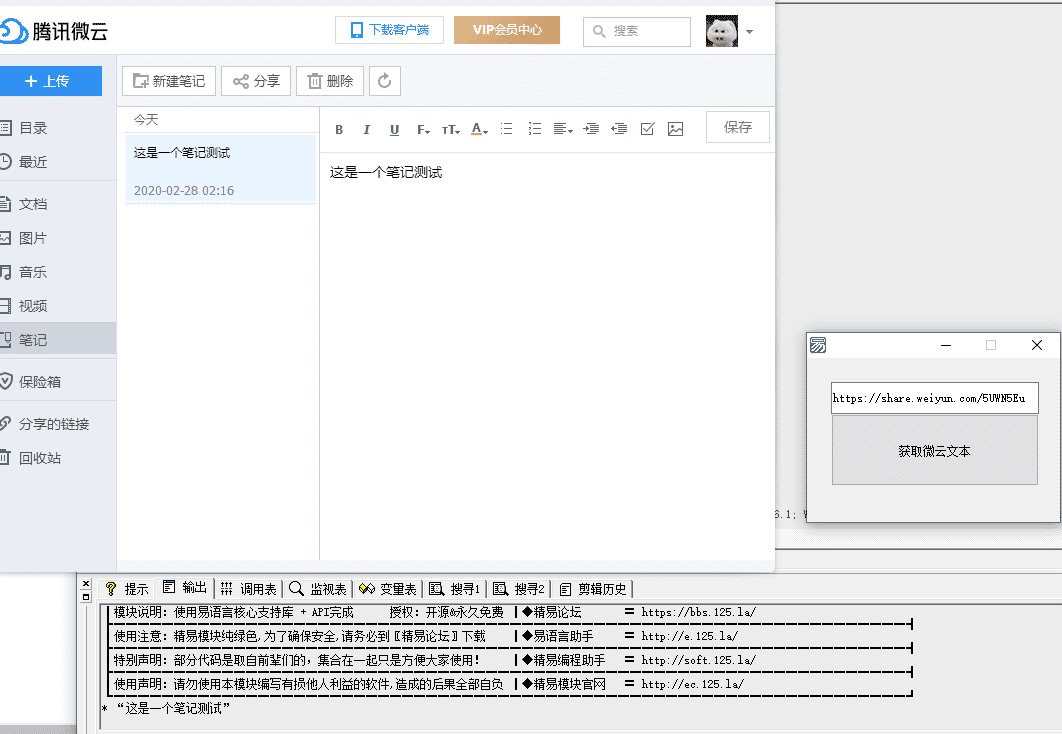The height and width of the screenshot is (734, 1062).
Task: Open the VIP会员中心 page
Action: click(x=507, y=30)
